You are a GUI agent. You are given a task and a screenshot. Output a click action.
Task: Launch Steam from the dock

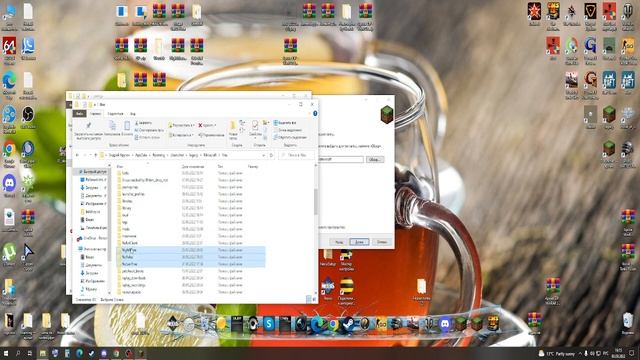(348, 324)
